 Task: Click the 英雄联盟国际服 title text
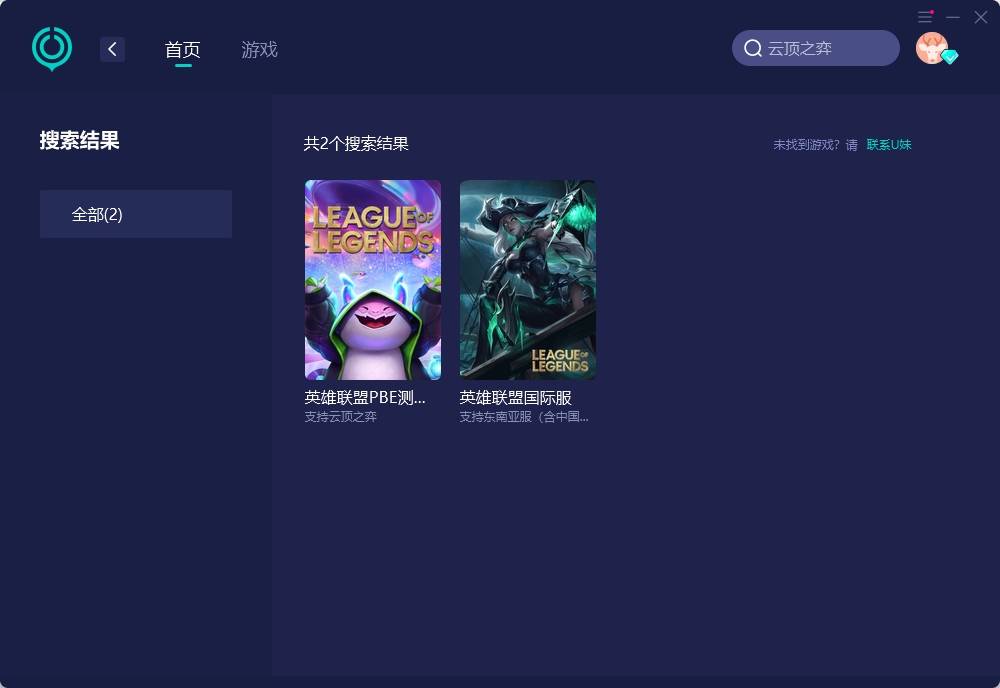tap(515, 398)
